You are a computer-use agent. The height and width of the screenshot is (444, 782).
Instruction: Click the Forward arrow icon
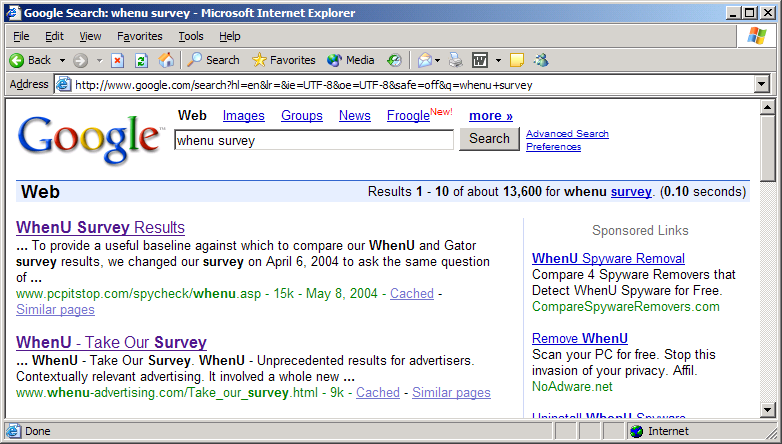coord(80,60)
